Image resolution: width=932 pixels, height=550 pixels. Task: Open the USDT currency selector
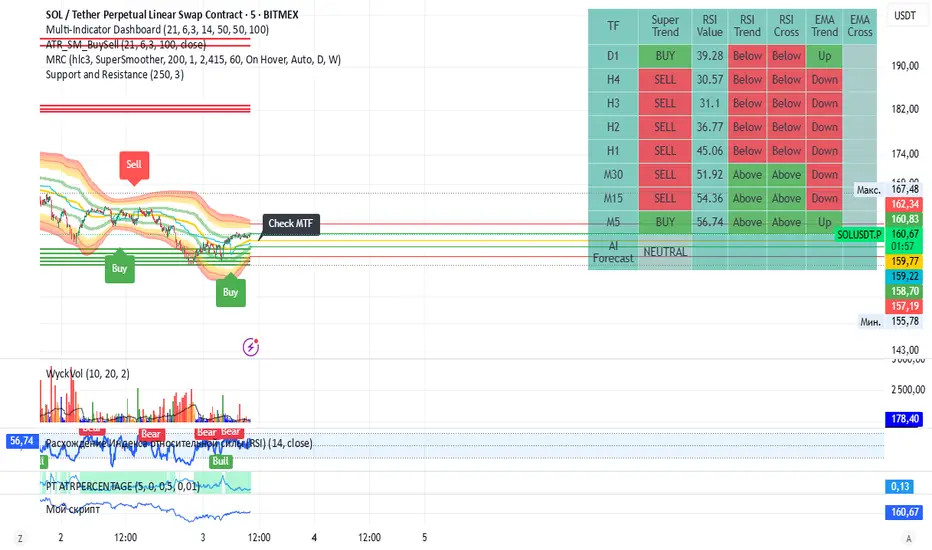coord(905,15)
